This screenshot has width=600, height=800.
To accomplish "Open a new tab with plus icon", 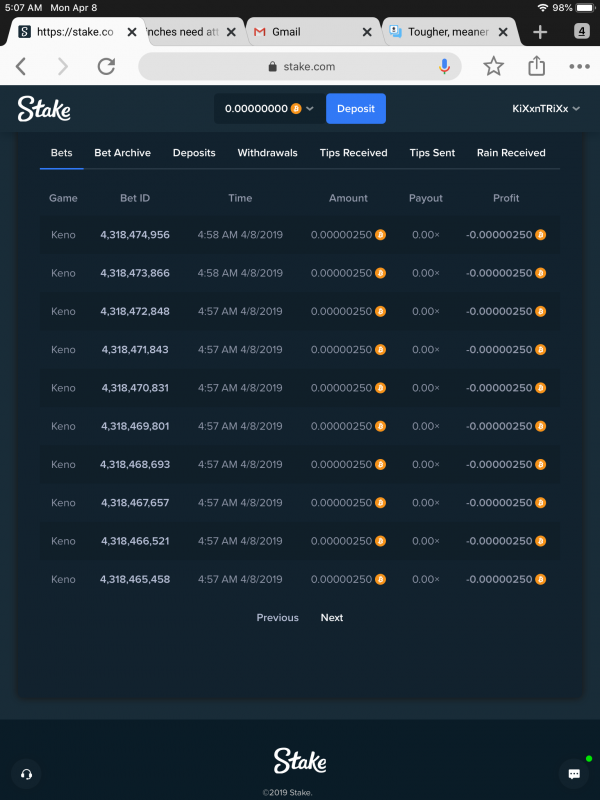I will (540, 32).
